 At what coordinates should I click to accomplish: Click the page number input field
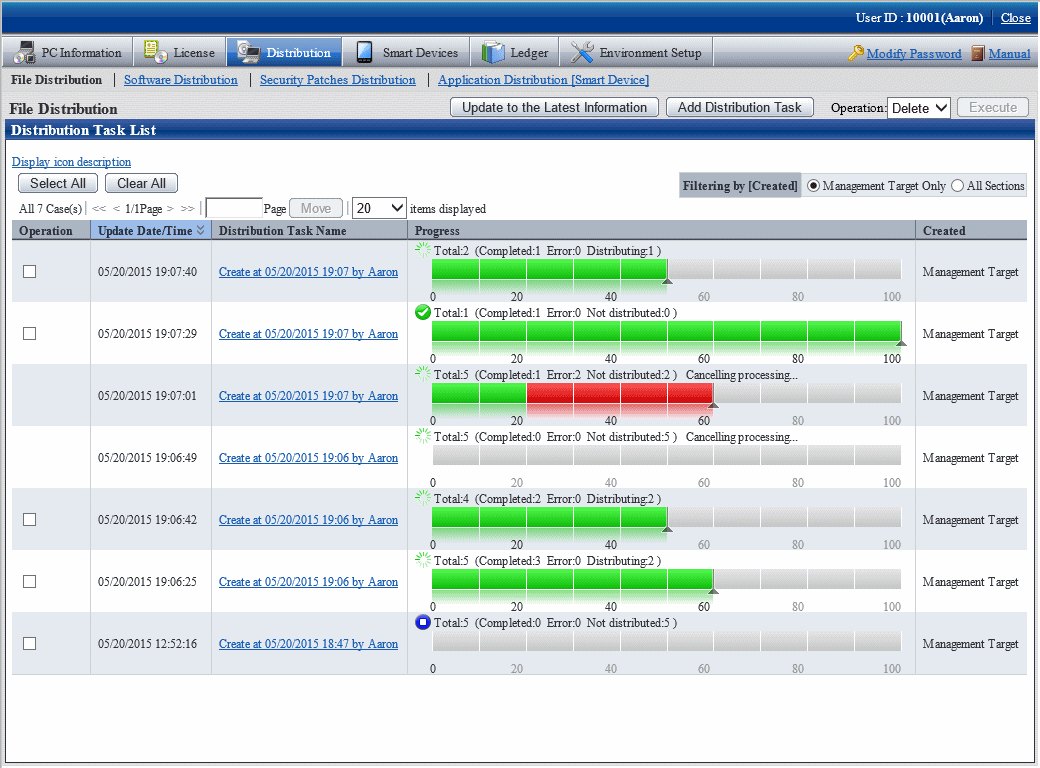pyautogui.click(x=233, y=208)
